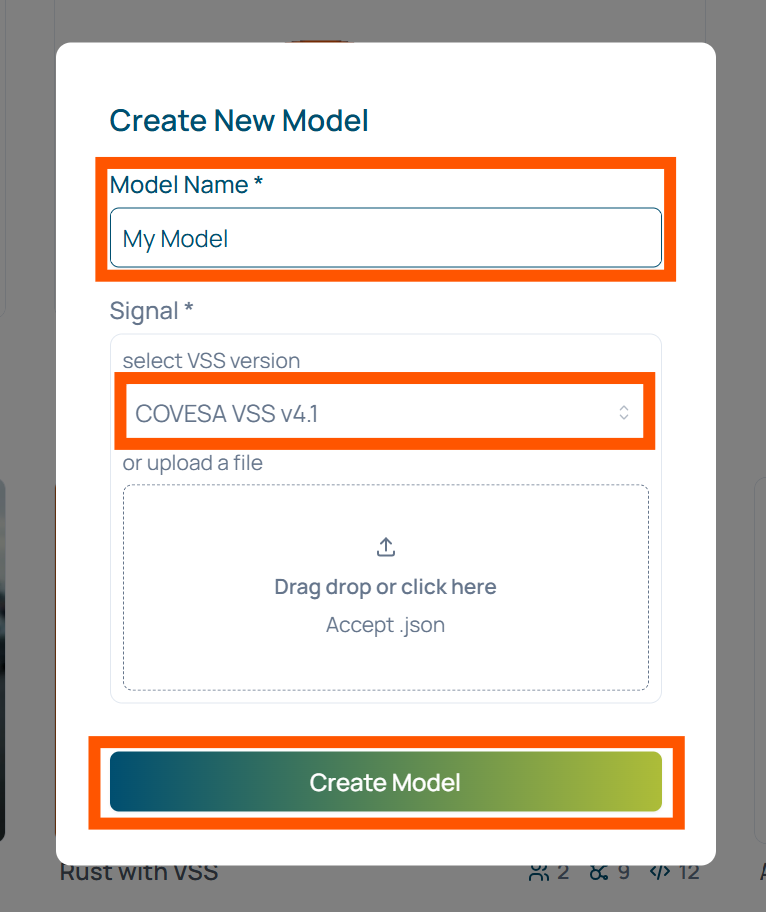
Task: Click the 'Signal *' label
Action: (x=151, y=311)
